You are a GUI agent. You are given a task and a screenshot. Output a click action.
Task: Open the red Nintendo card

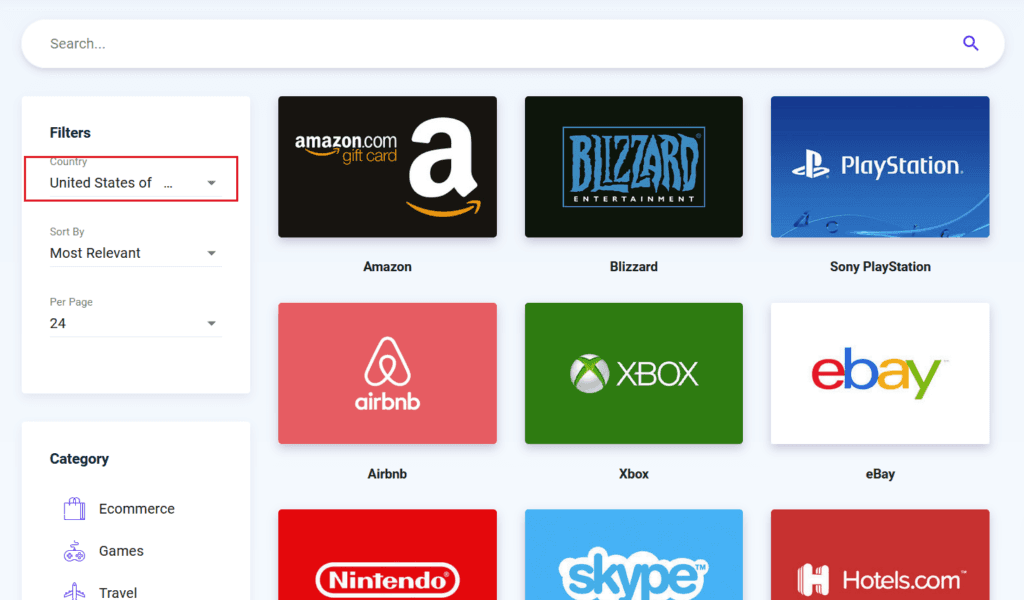tap(387, 555)
